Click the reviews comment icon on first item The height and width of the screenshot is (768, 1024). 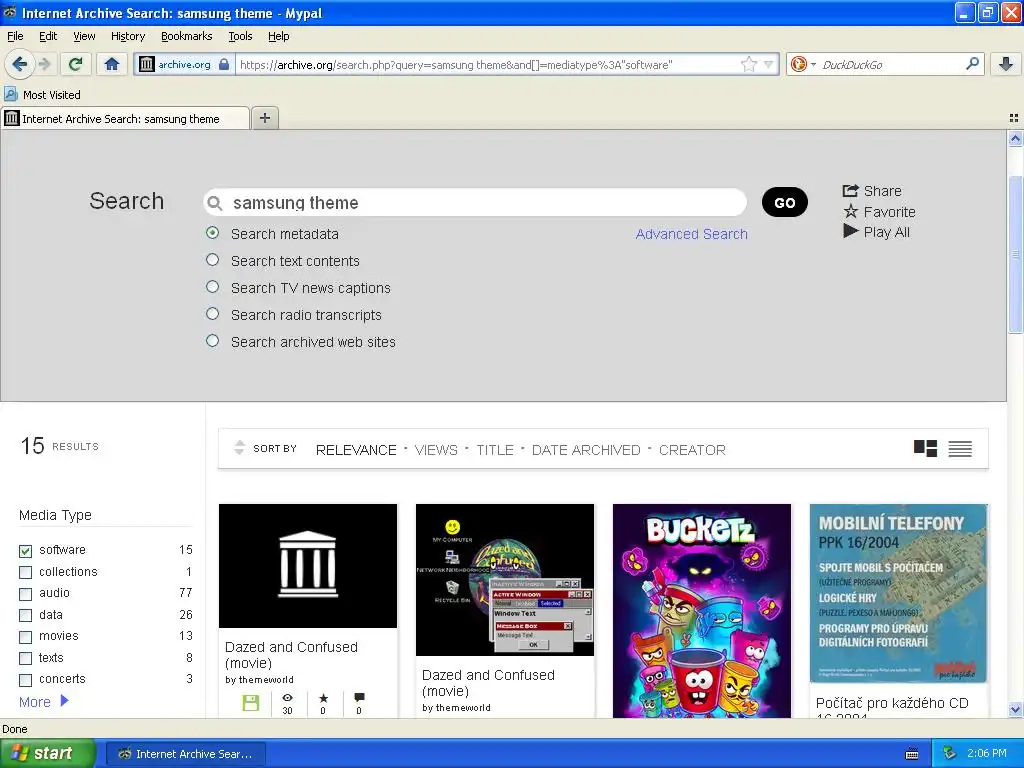pyautogui.click(x=359, y=697)
